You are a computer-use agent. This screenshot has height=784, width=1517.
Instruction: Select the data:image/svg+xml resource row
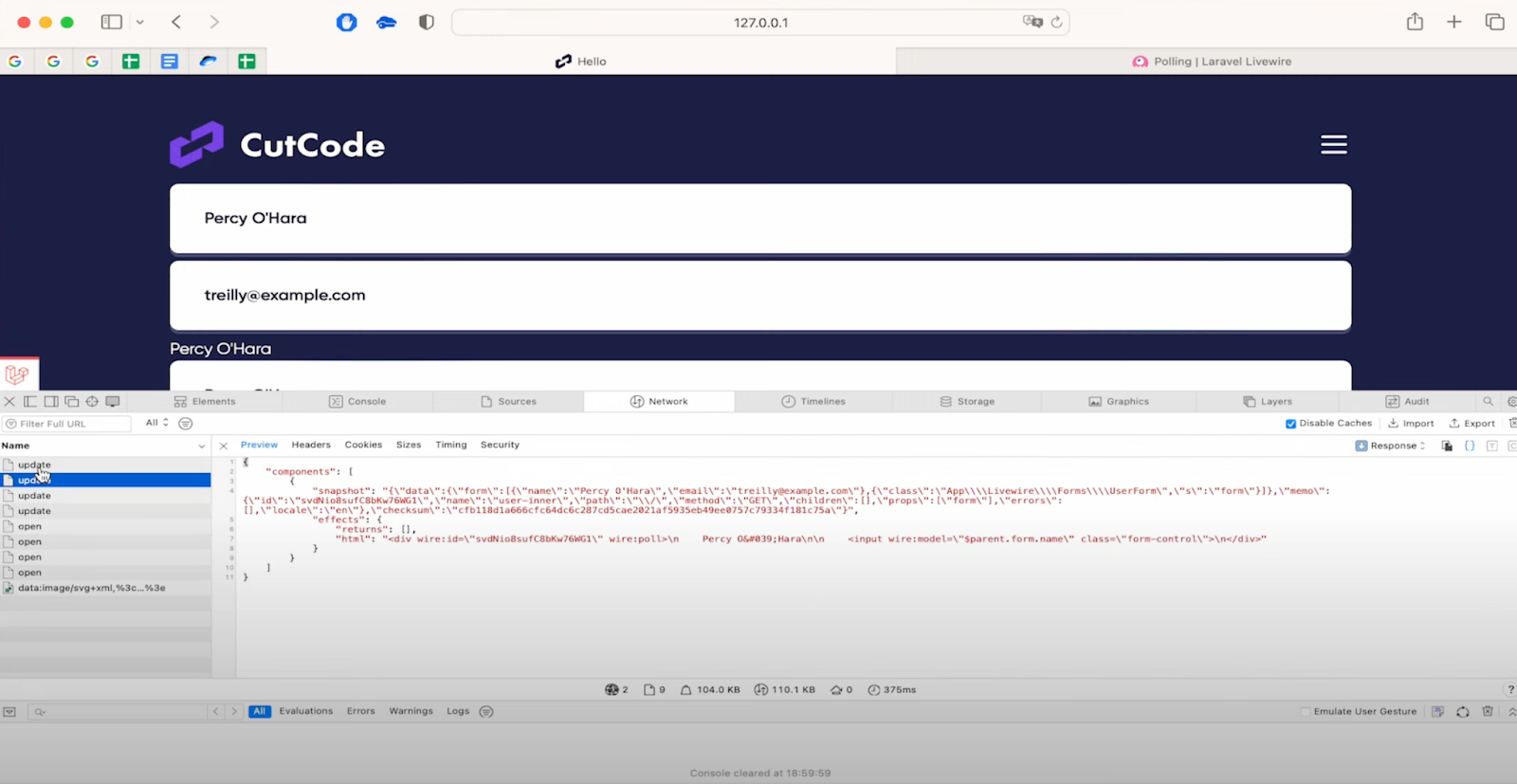tap(105, 588)
